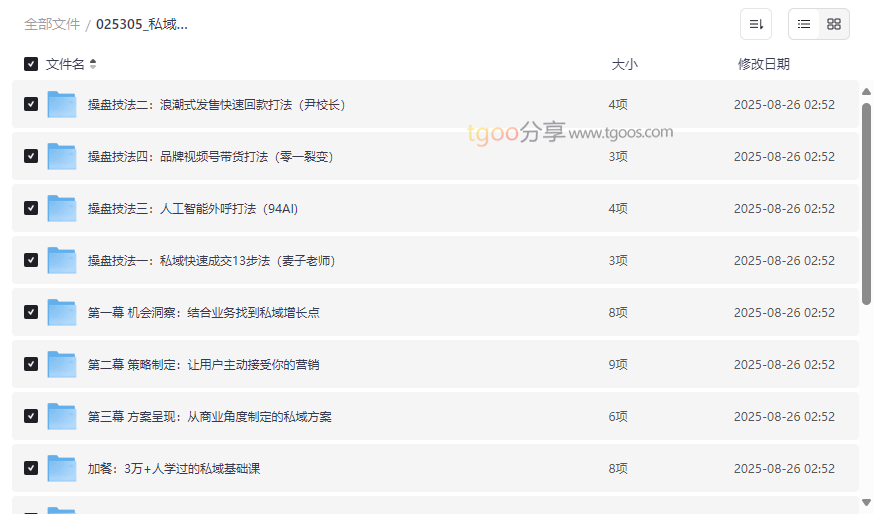Screen dimensions: 874x514
Task: Sort files using the 文件名 sort arrows
Action: (93, 64)
